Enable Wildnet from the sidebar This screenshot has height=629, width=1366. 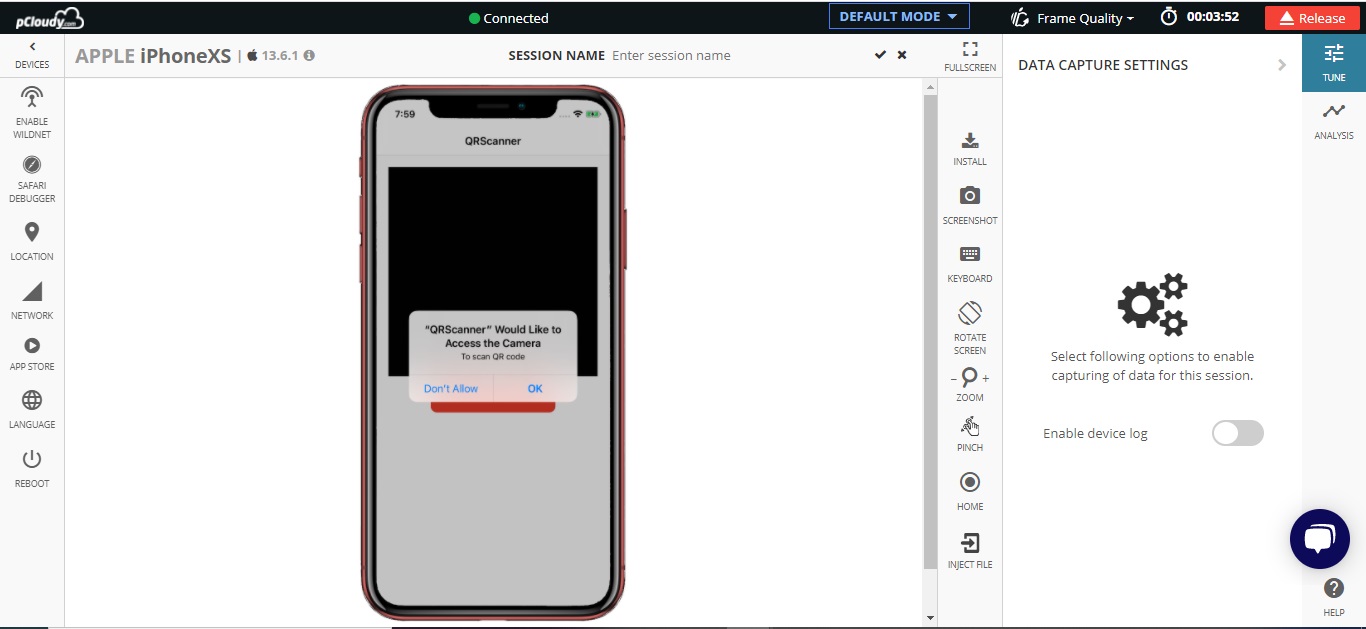[x=32, y=112]
